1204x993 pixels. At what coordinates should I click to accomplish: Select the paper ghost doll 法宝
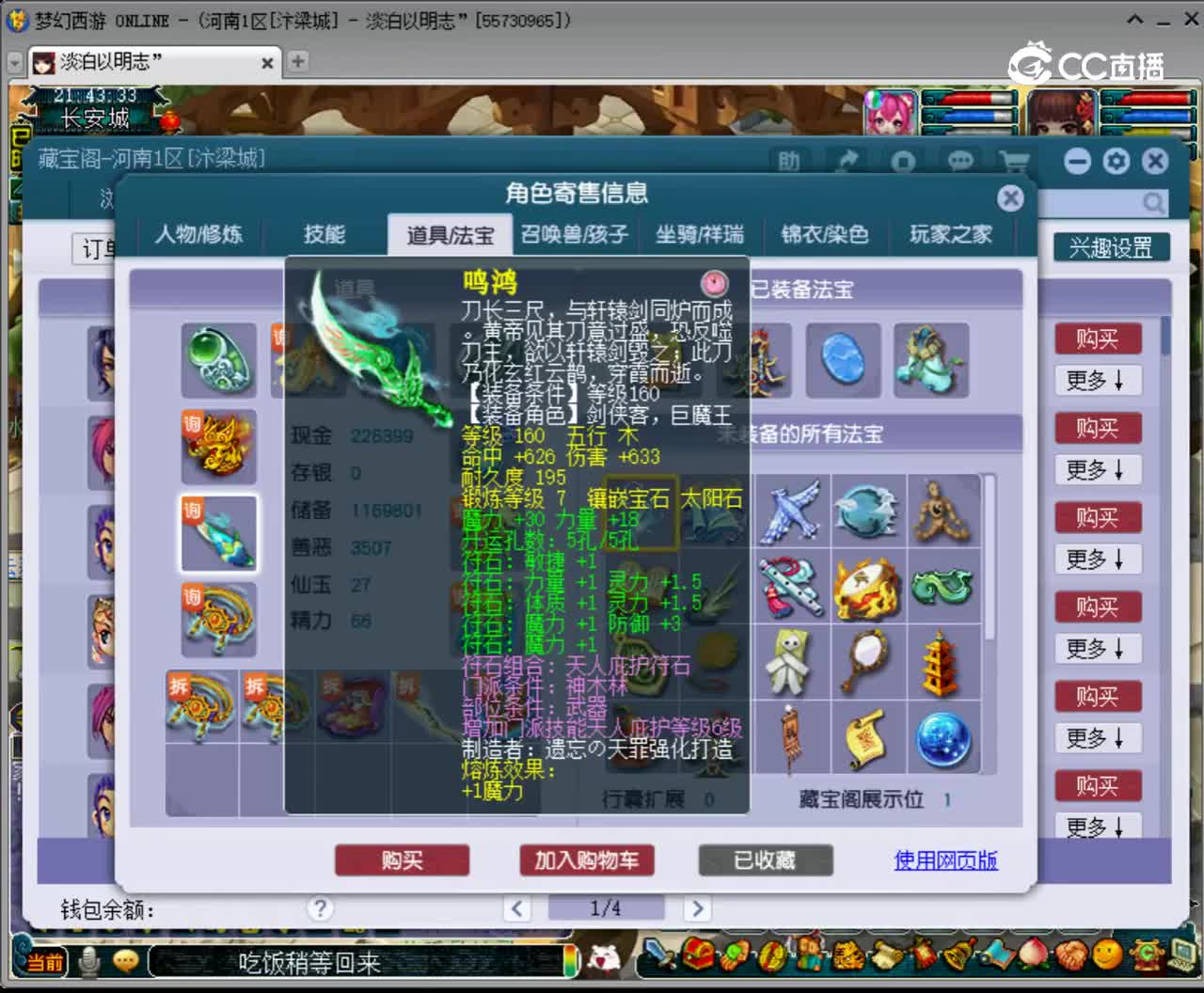click(791, 662)
